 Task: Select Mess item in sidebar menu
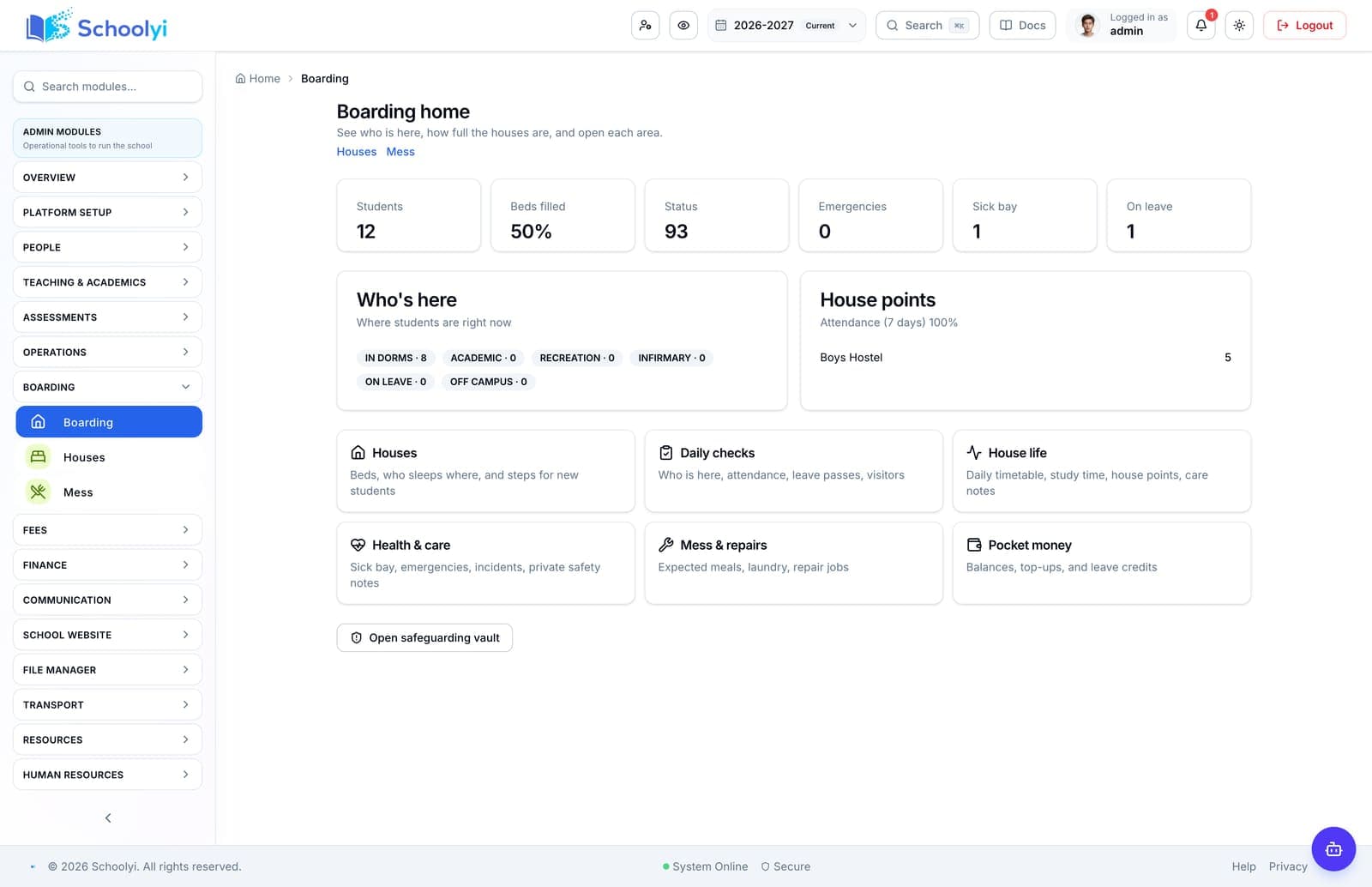coord(109,492)
